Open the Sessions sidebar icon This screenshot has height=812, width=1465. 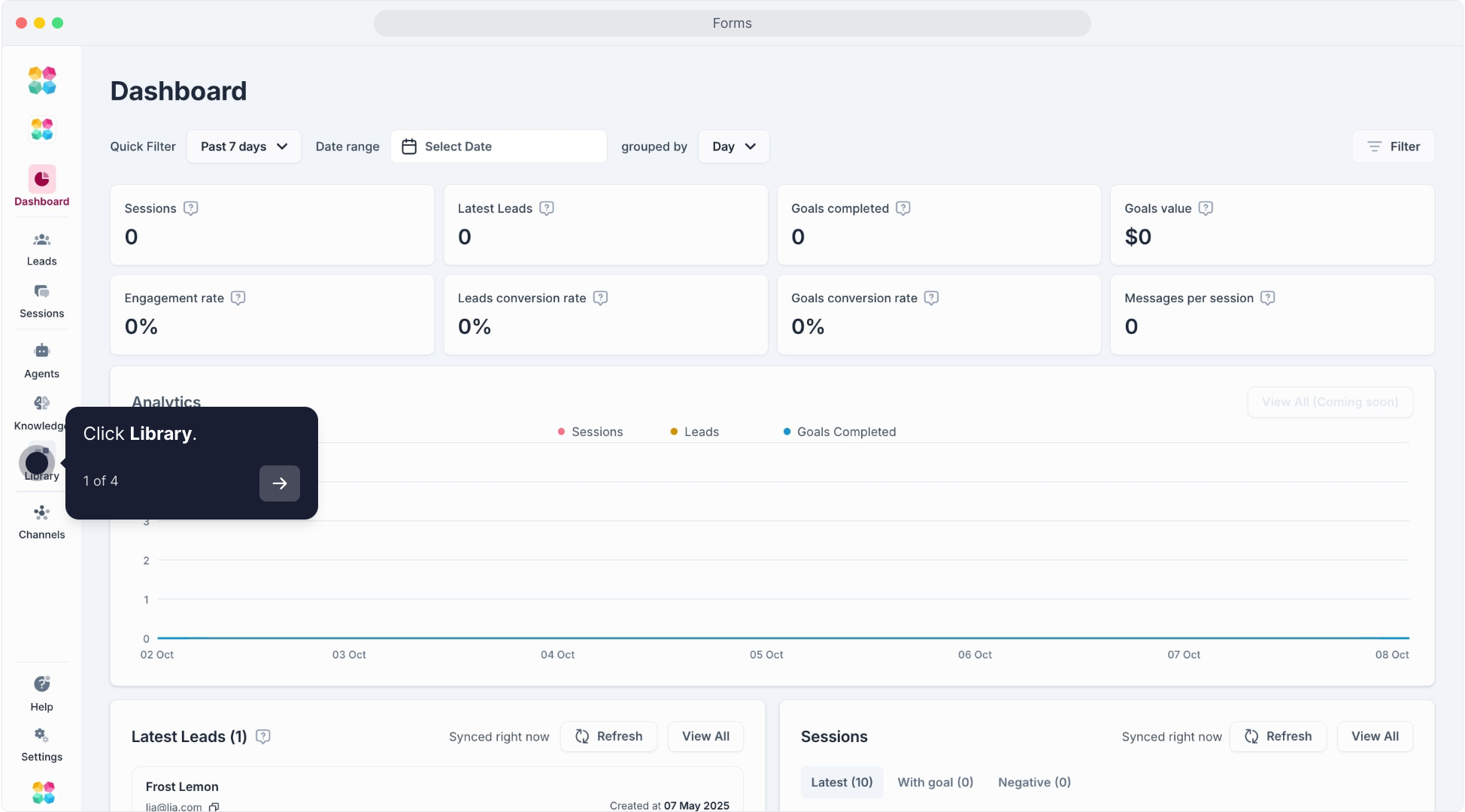pyautogui.click(x=41, y=292)
